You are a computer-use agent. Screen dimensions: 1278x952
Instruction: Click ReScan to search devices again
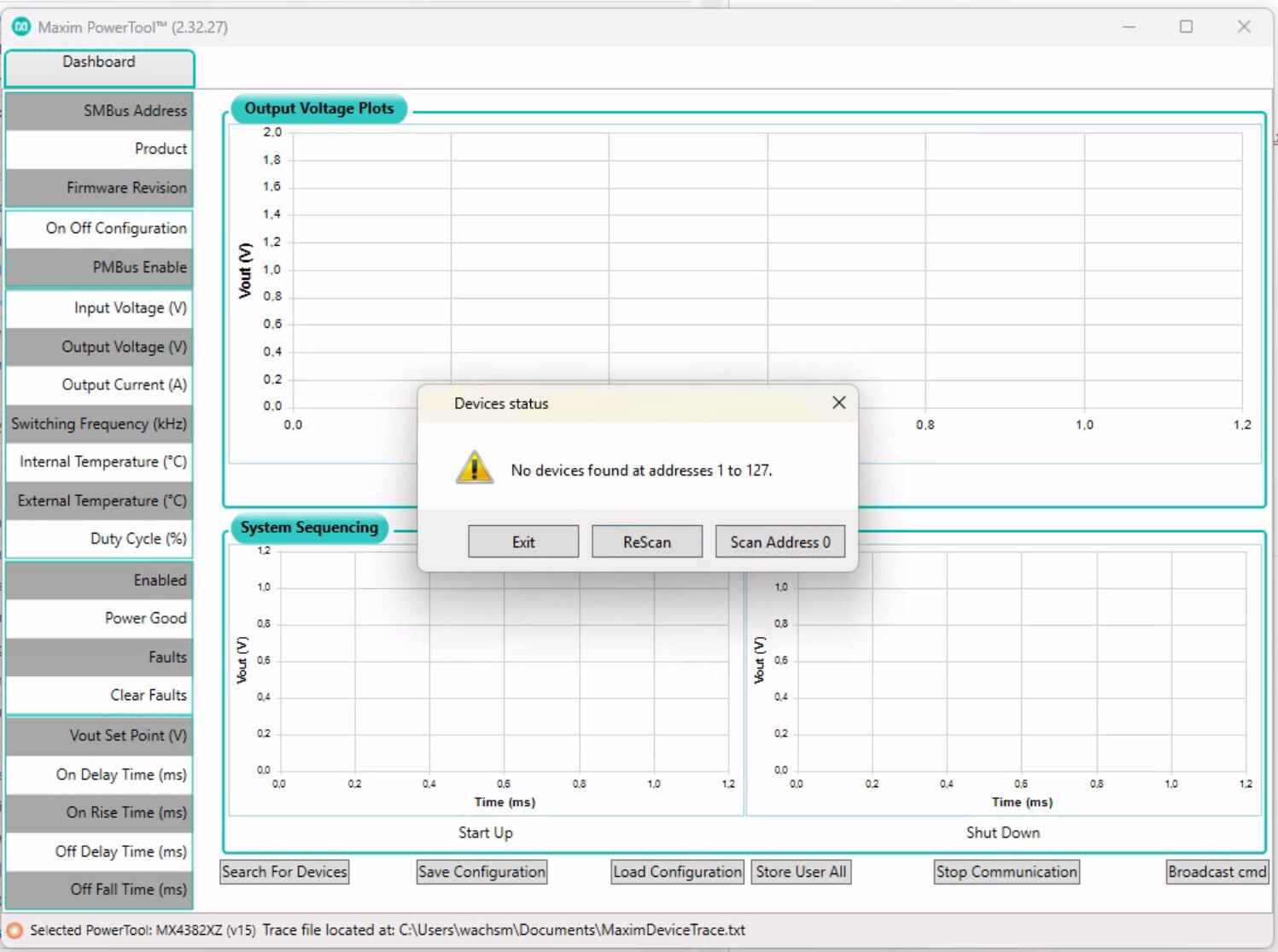[x=646, y=542]
